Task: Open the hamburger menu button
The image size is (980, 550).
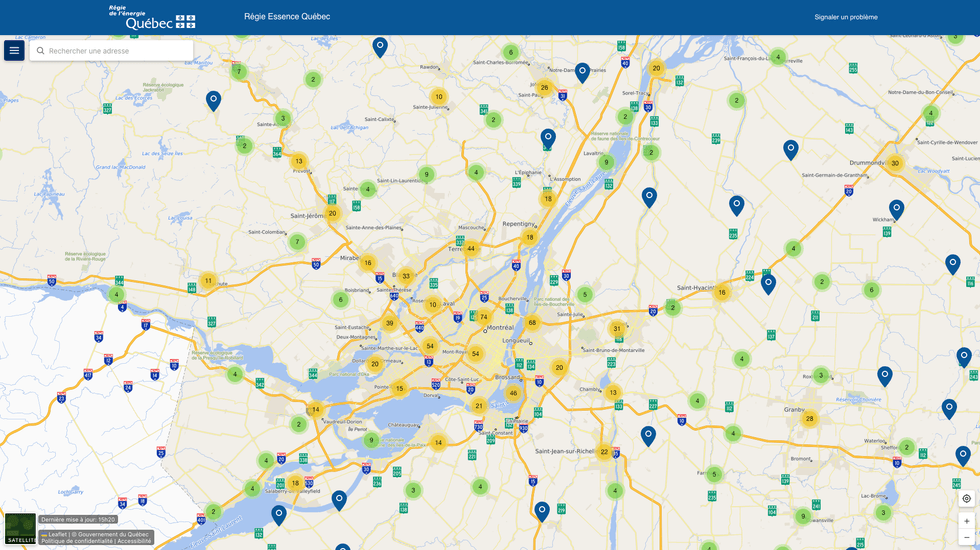Action: click(14, 50)
